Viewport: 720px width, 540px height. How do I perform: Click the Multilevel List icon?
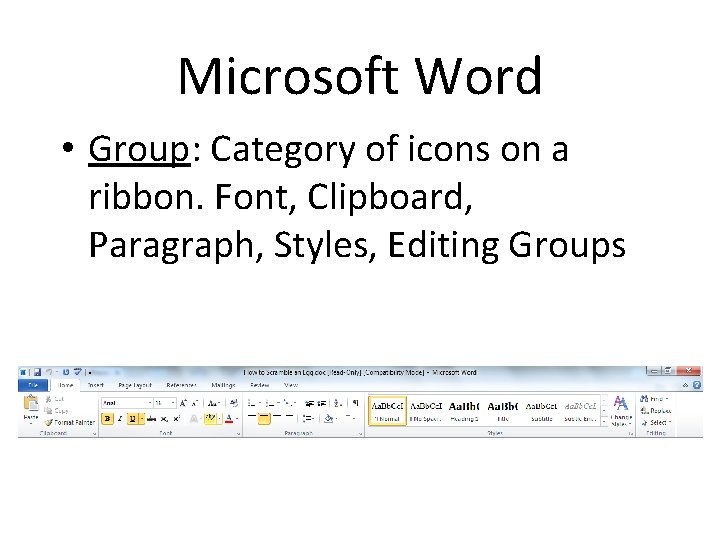[288, 403]
